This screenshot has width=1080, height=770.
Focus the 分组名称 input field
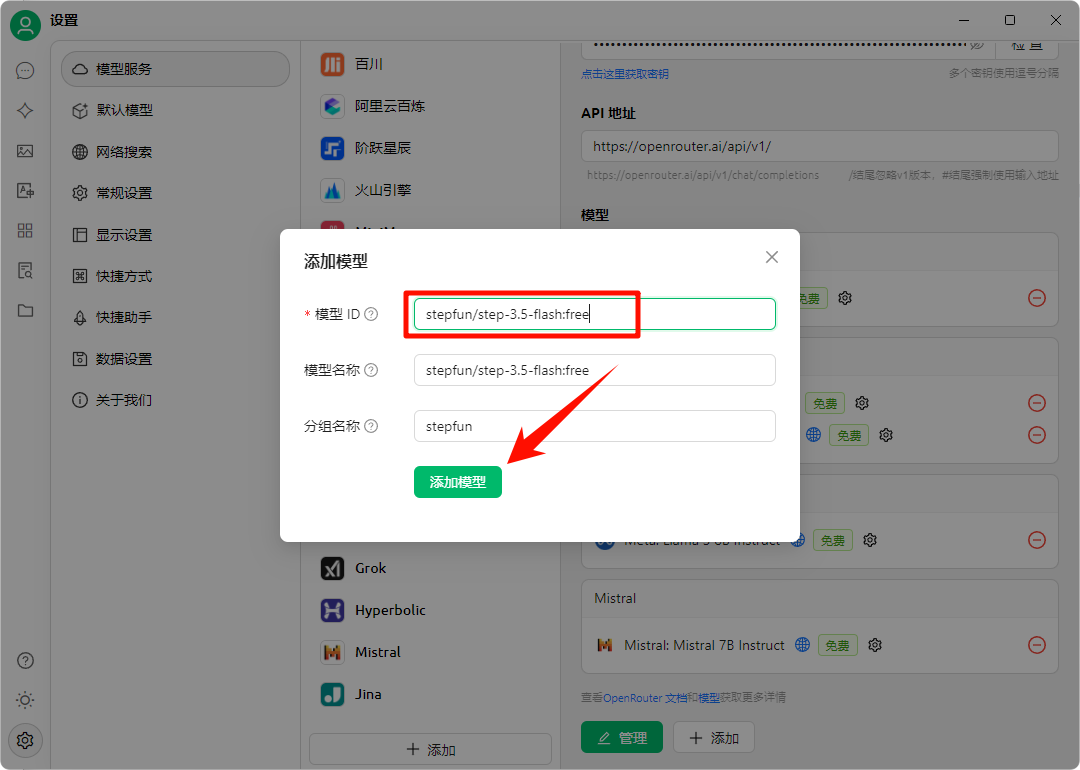tap(594, 426)
